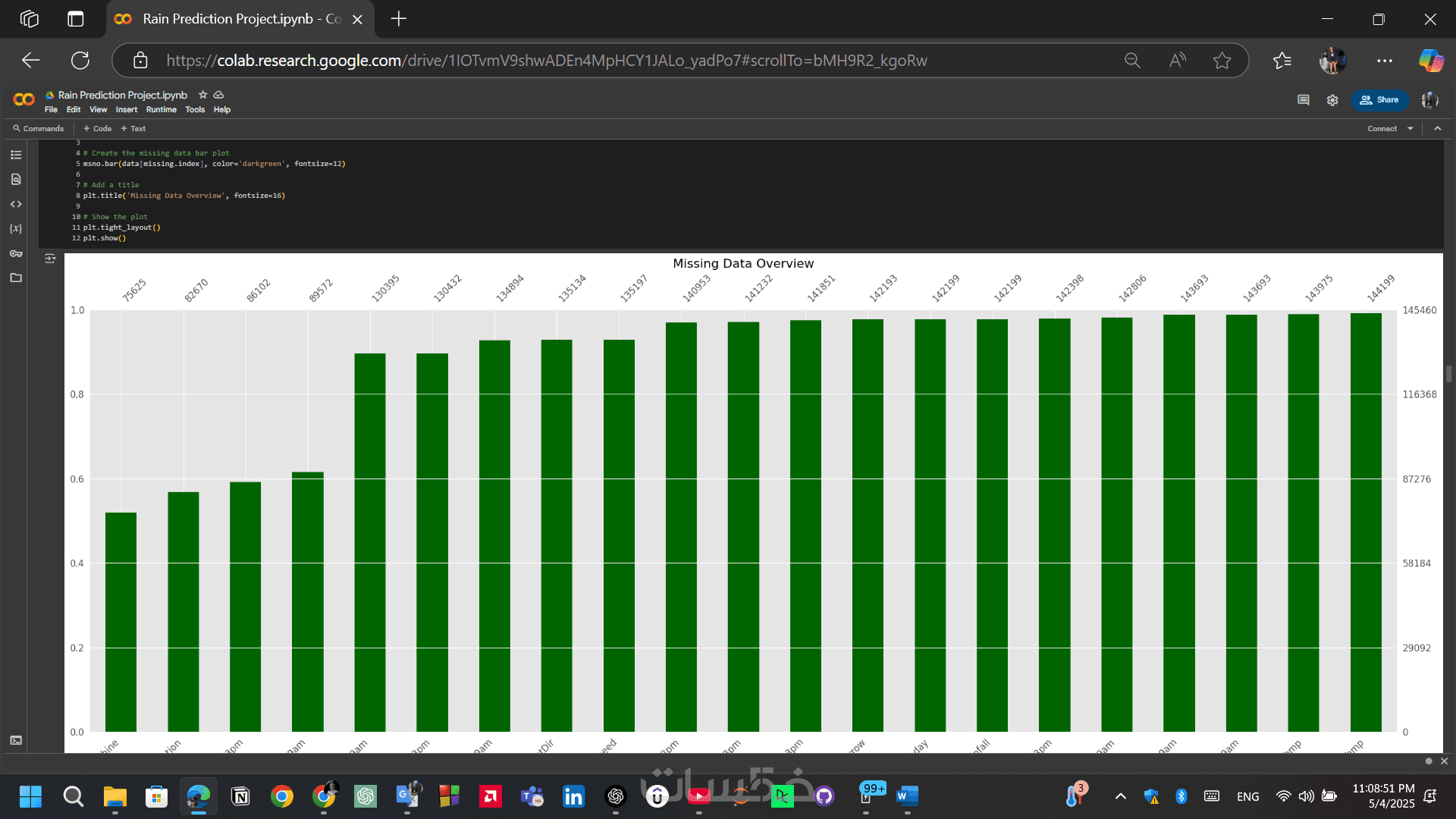Add a new Code cell
Image resolution: width=1456 pixels, height=819 pixels.
point(98,128)
